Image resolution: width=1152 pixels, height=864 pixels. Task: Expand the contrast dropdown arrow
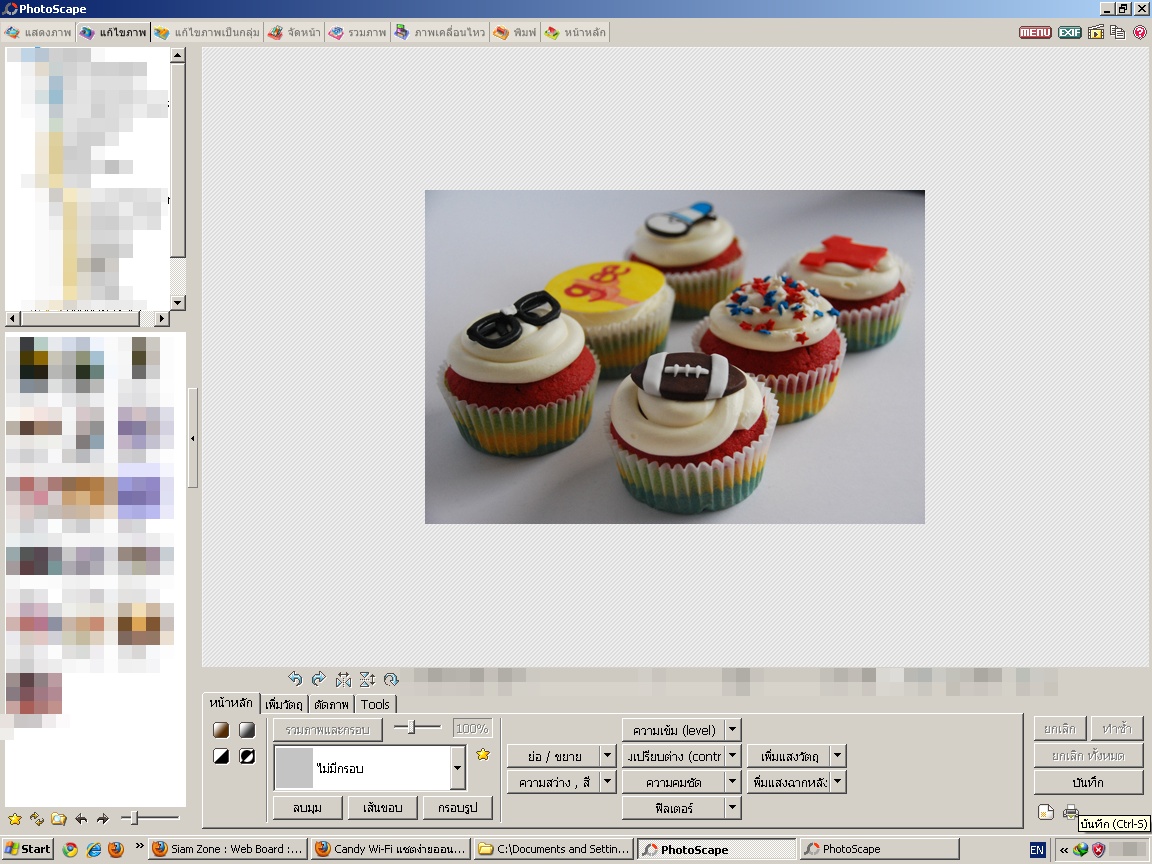tap(732, 756)
